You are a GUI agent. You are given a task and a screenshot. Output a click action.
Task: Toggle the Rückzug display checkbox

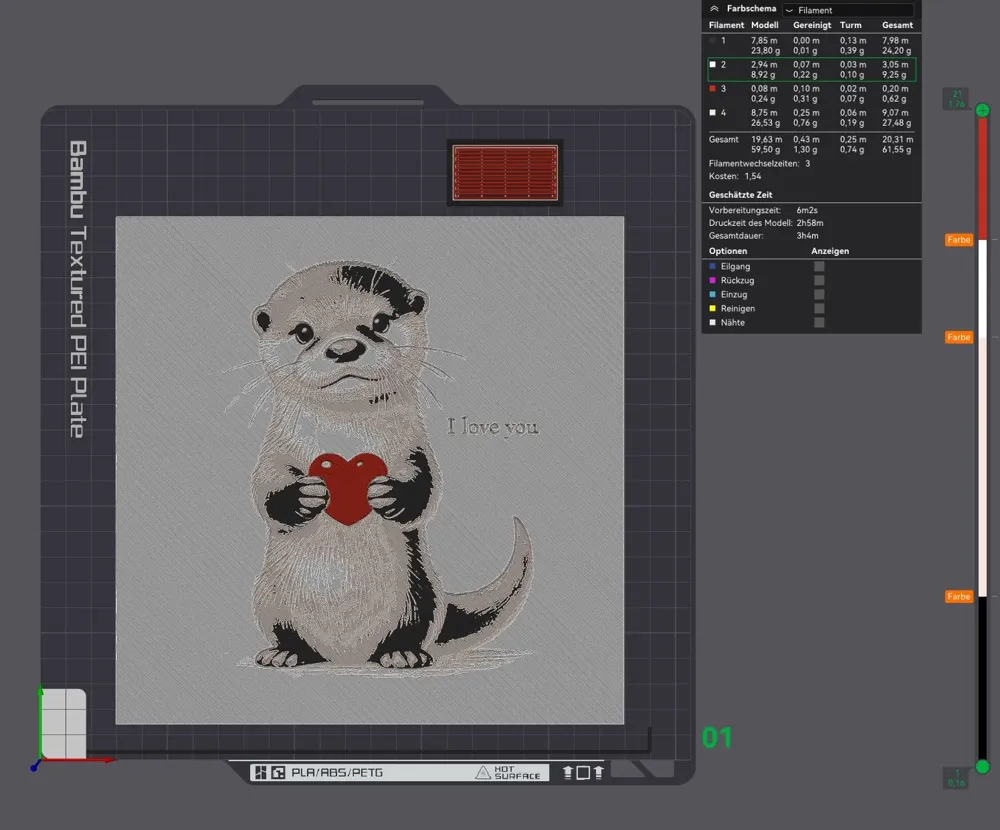(x=819, y=281)
